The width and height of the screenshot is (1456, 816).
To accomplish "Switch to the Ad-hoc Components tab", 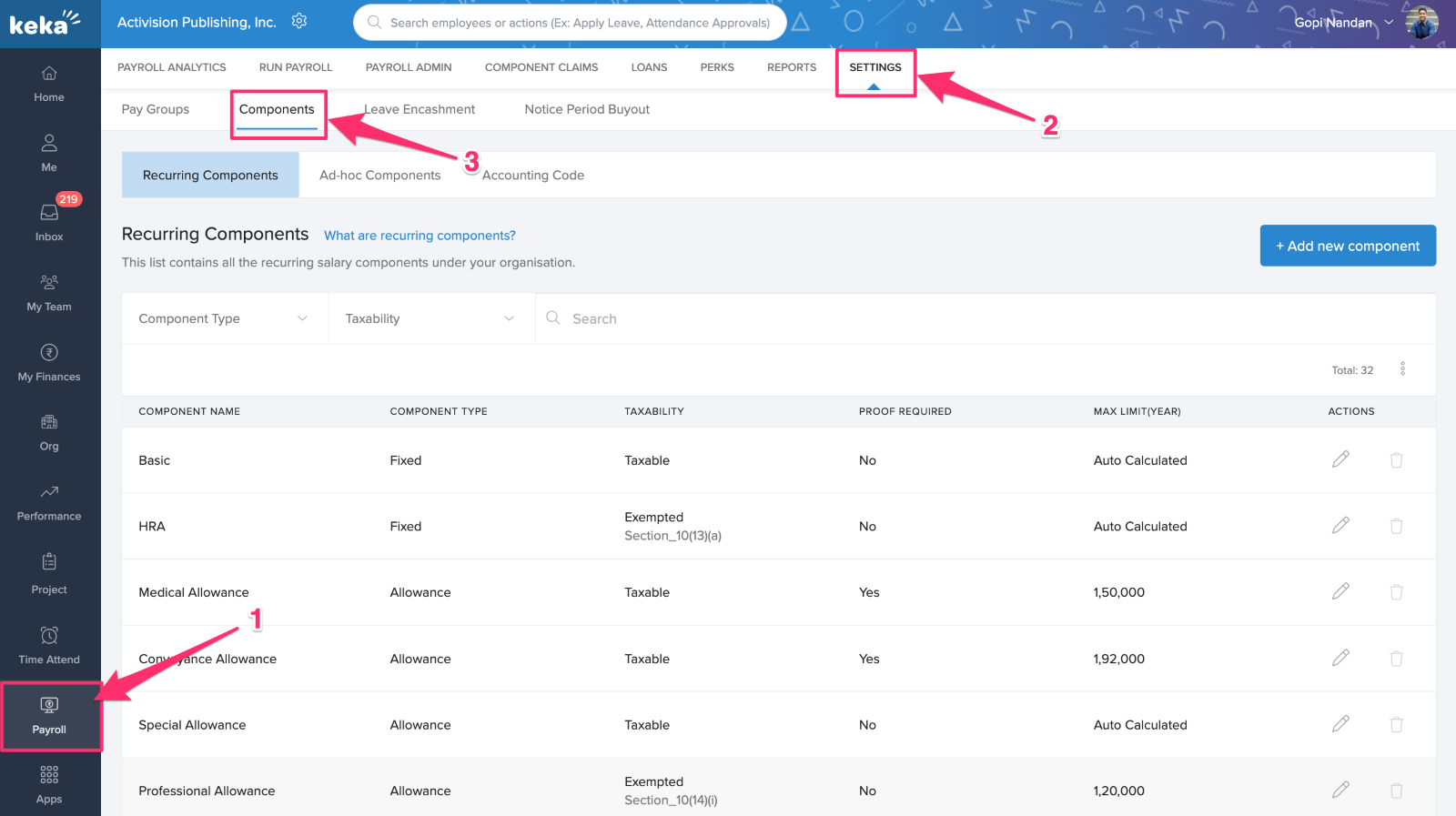I will [379, 175].
